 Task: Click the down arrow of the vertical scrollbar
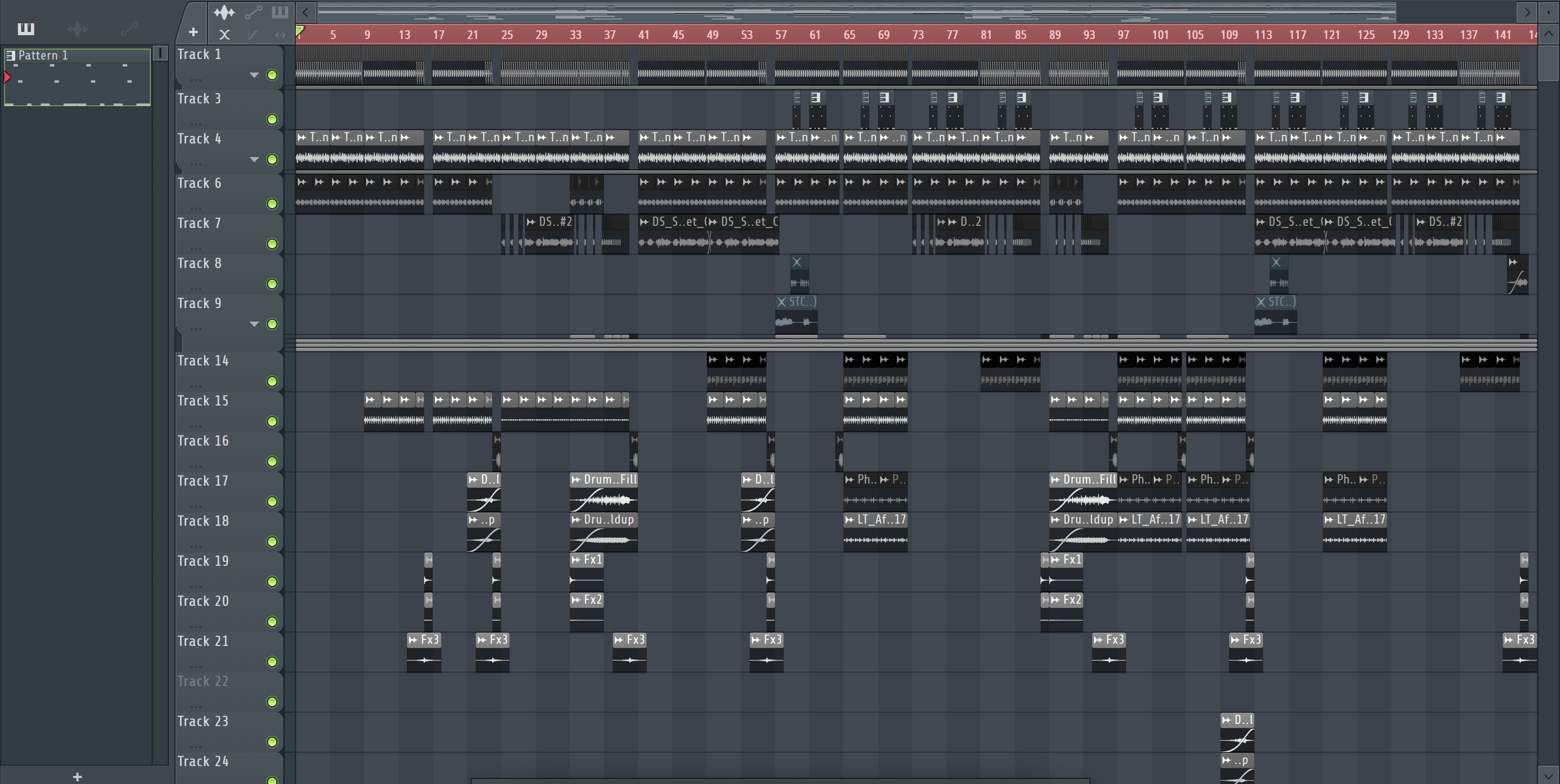(x=1549, y=775)
